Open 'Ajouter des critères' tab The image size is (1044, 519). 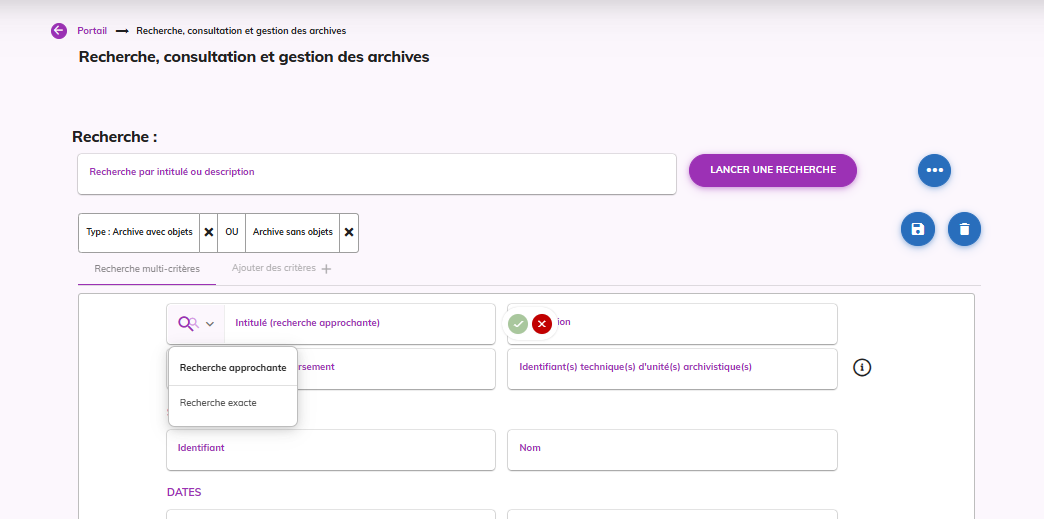(x=281, y=269)
